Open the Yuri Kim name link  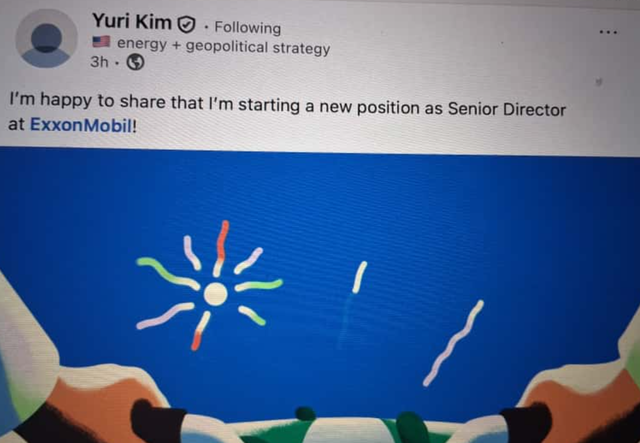tap(131, 21)
